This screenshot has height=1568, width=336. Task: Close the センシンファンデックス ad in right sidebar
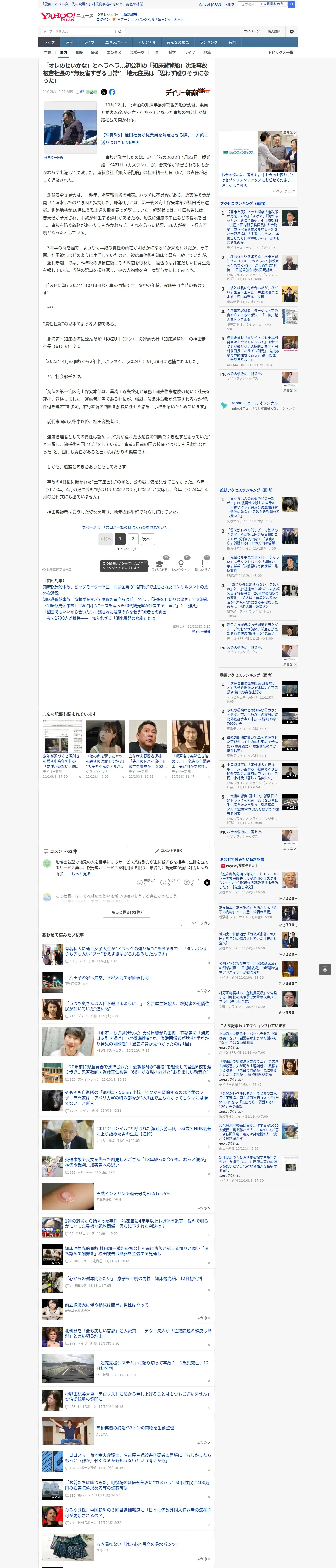pos(295,133)
